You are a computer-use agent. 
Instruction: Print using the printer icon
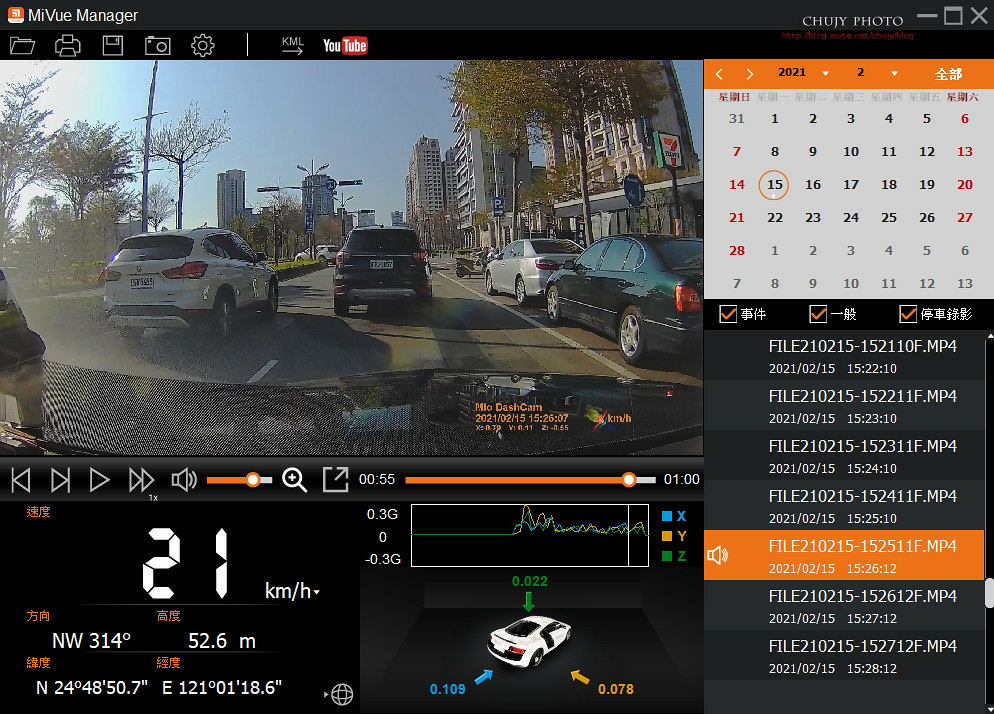(x=68, y=46)
